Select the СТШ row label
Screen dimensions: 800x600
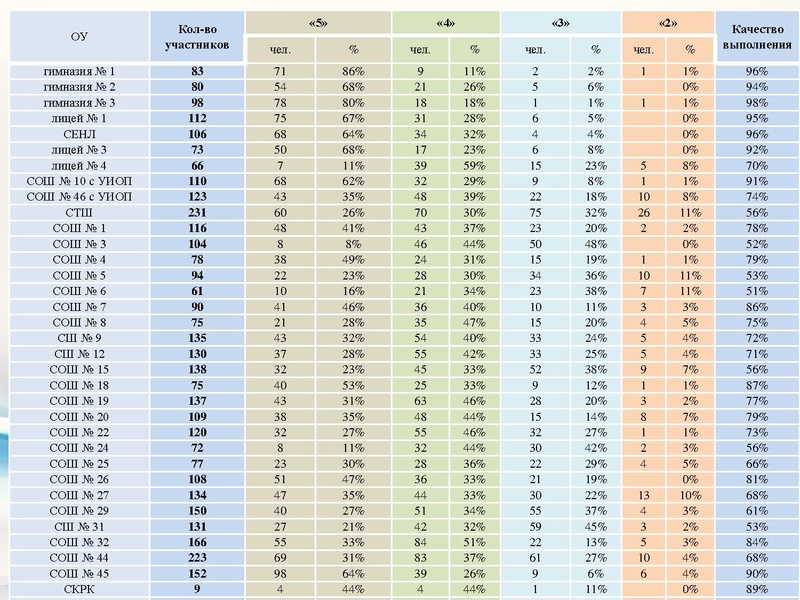pos(79,212)
